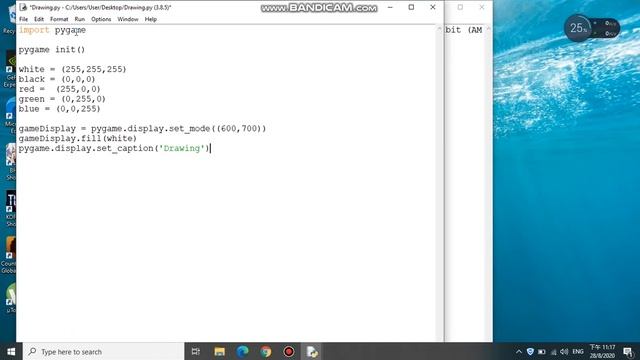Click the 'Type here to search' box
Screen dimensions: 640x360
(x=104, y=351)
